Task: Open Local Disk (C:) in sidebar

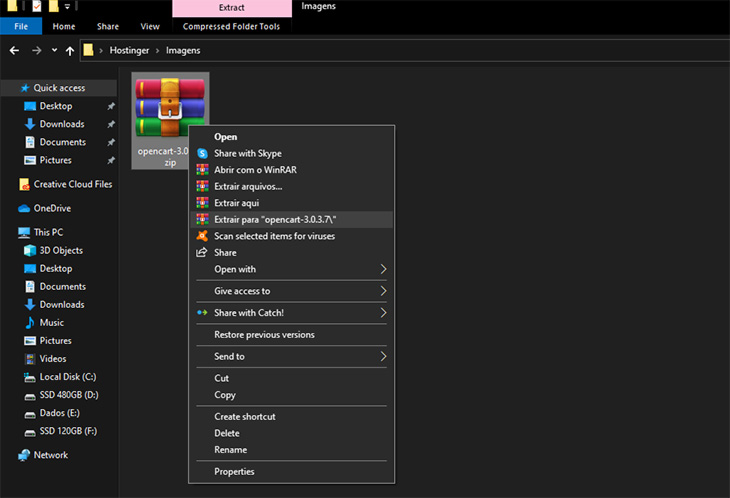Action: pos(68,377)
